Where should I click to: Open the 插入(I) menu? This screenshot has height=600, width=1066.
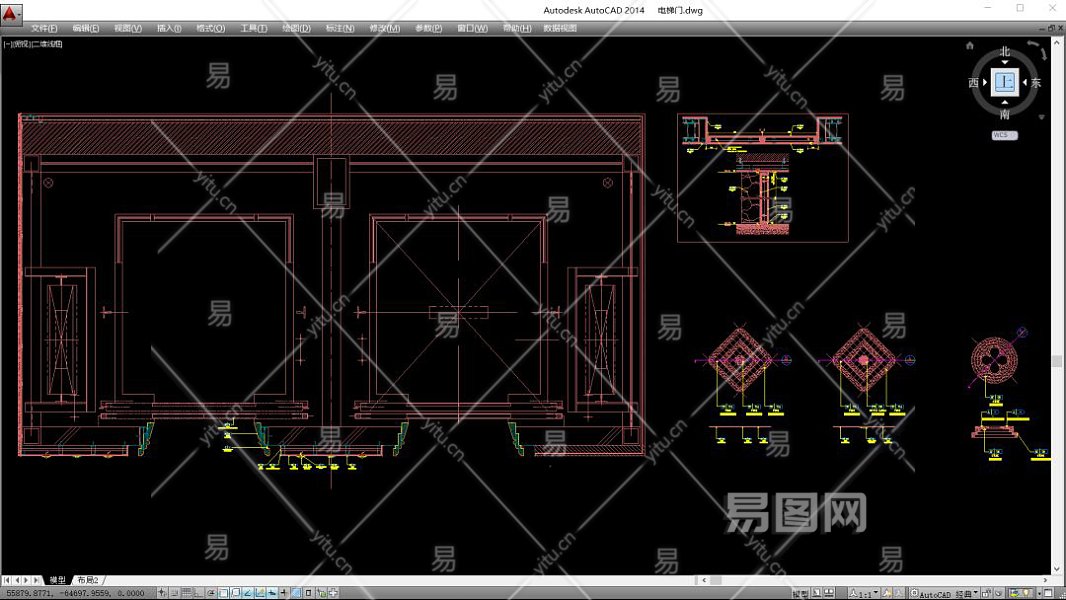[169, 28]
